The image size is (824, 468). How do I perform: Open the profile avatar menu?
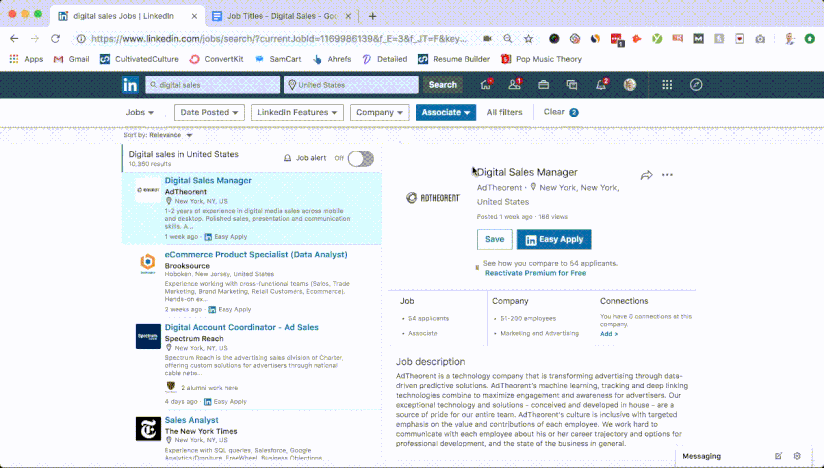click(x=630, y=85)
